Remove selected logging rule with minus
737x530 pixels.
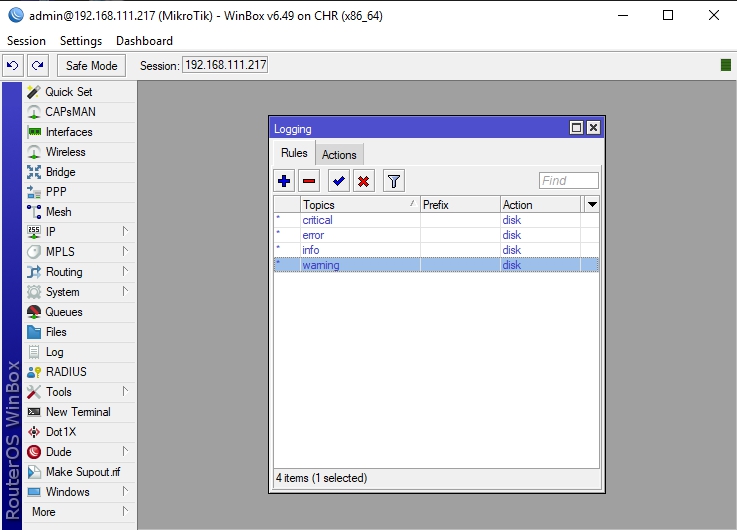(309, 181)
